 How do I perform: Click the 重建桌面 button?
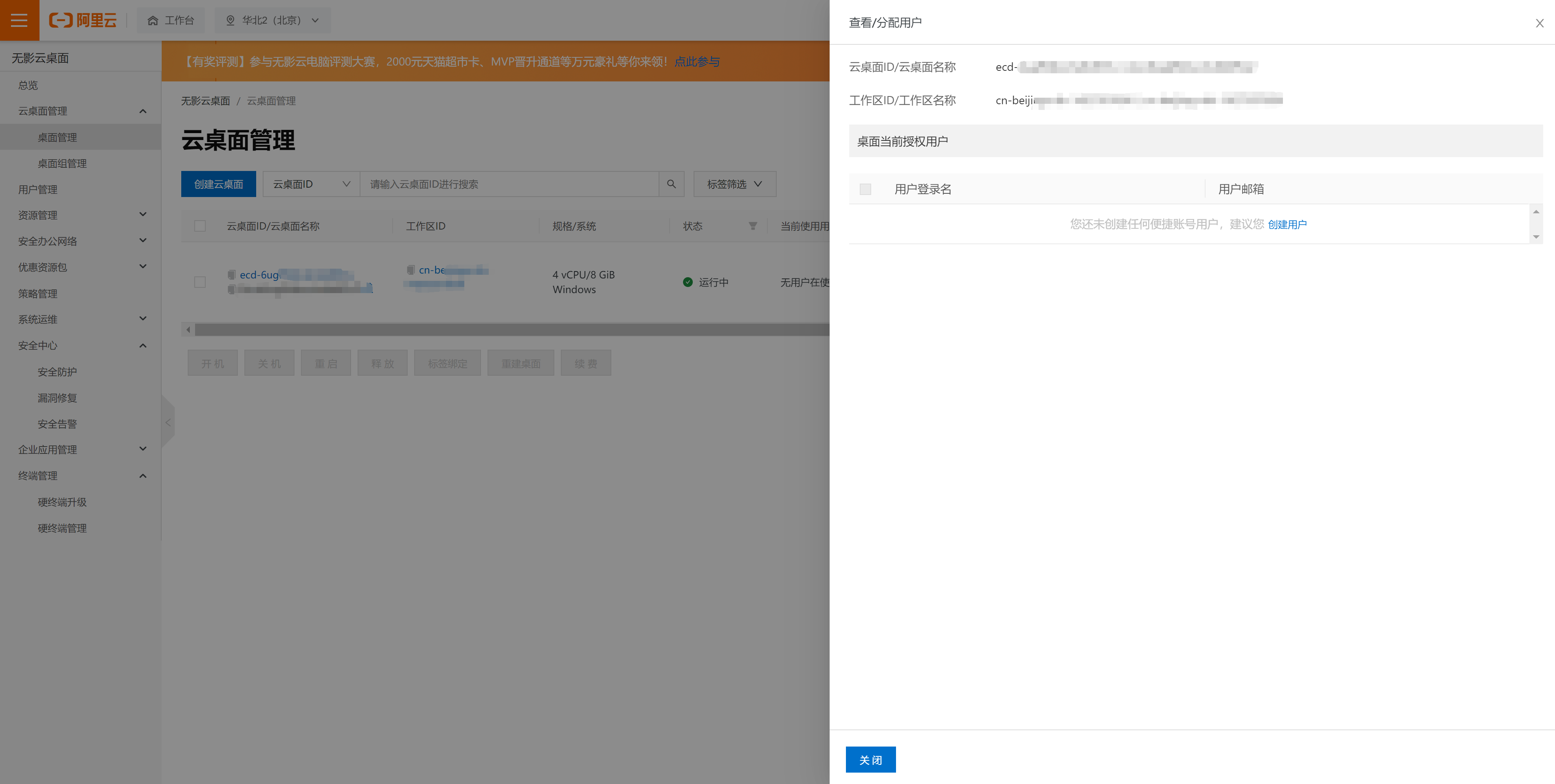click(x=521, y=364)
